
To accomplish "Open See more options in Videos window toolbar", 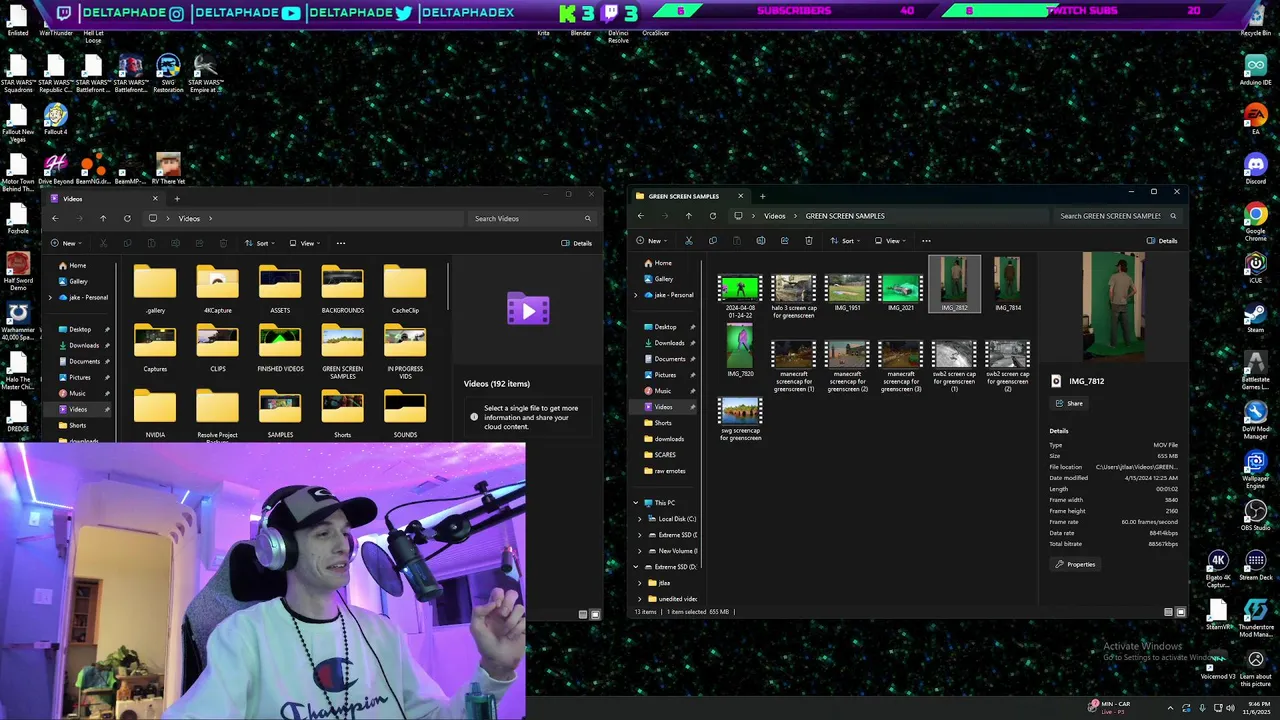I will coord(341,243).
